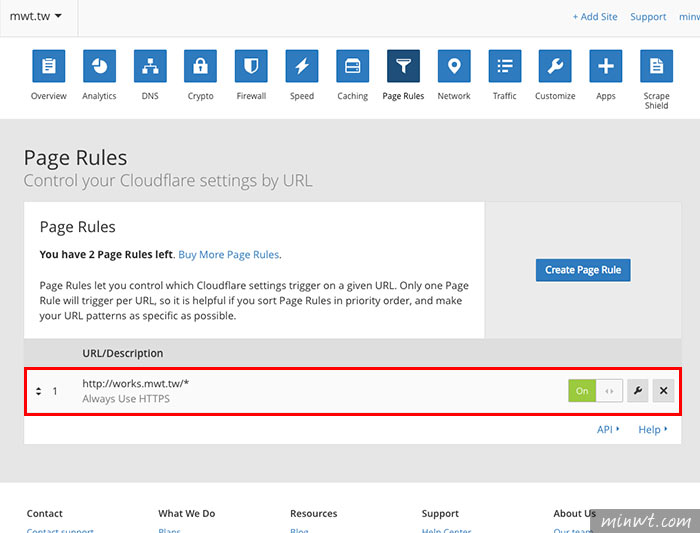This screenshot has width=700, height=533.
Task: Open the Crypto padlock icon
Action: pyautogui.click(x=200, y=66)
